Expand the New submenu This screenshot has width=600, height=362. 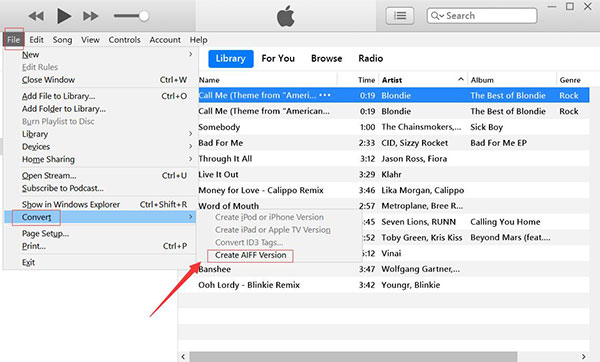(101, 55)
